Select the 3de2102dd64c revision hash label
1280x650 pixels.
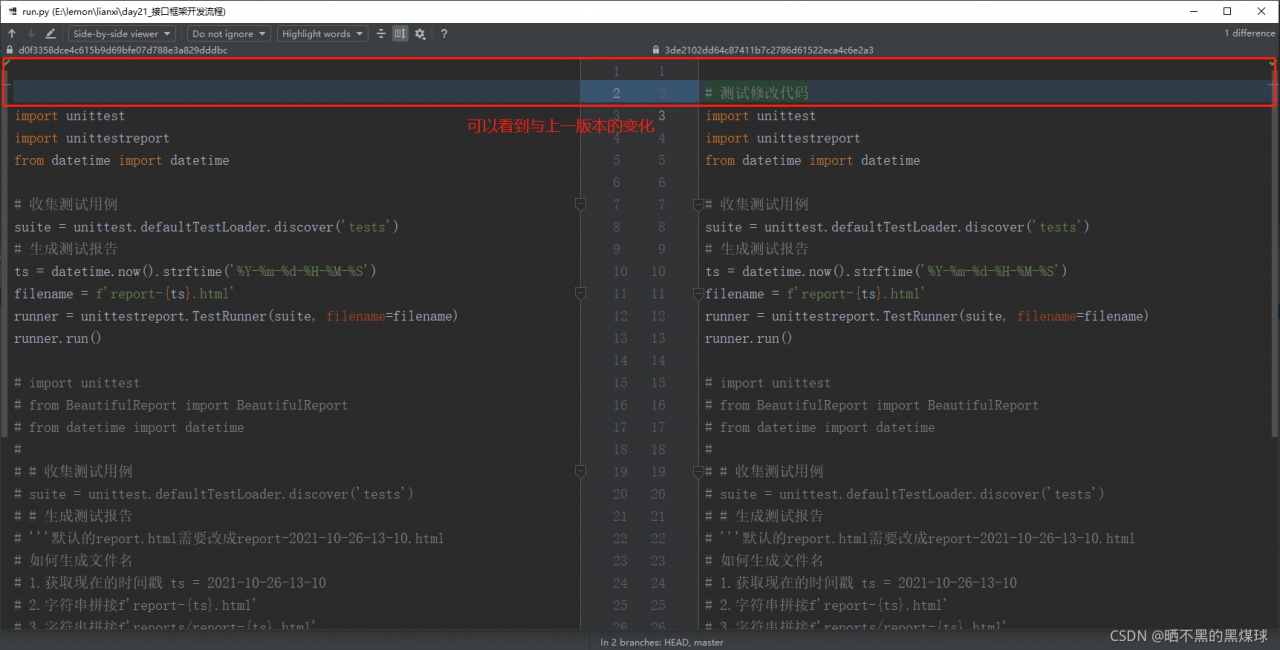(x=769, y=50)
